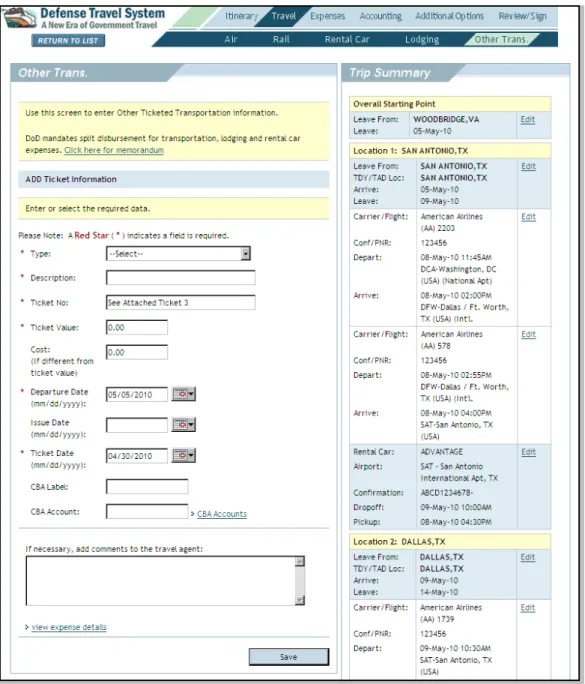This screenshot has width=585, height=684.
Task: Focus the CBA Label input field
Action: pos(147,486)
